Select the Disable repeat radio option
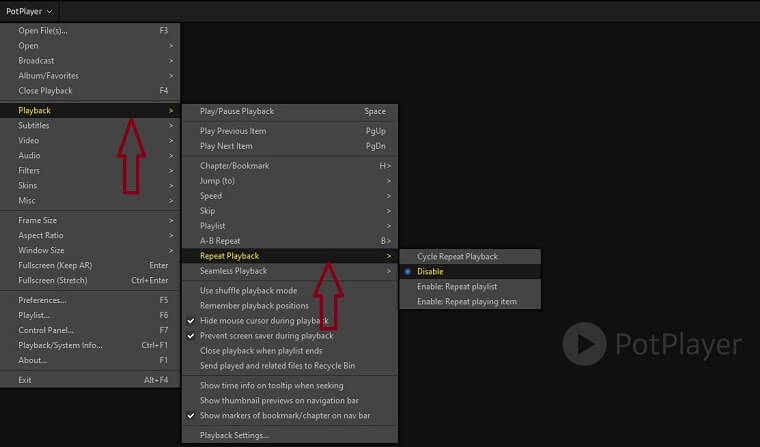Screen dimensions: 760x447 [470, 271]
